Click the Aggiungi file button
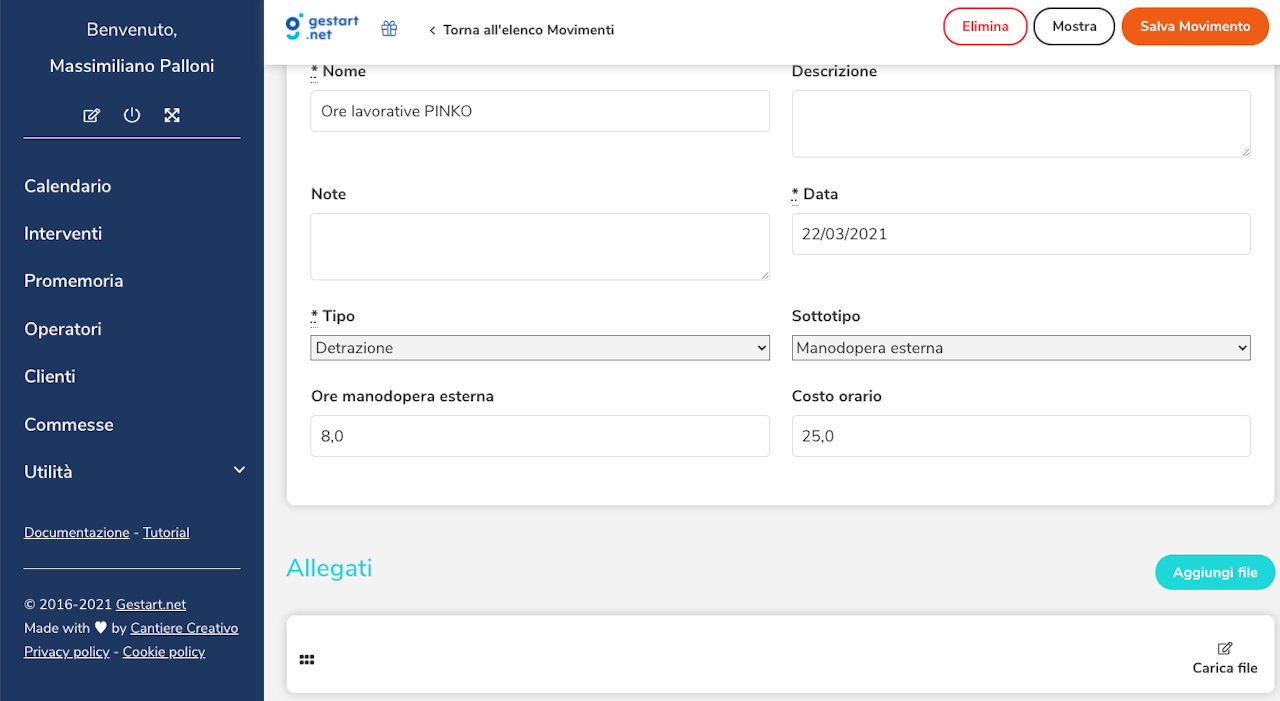The height and width of the screenshot is (701, 1280). tap(1214, 572)
